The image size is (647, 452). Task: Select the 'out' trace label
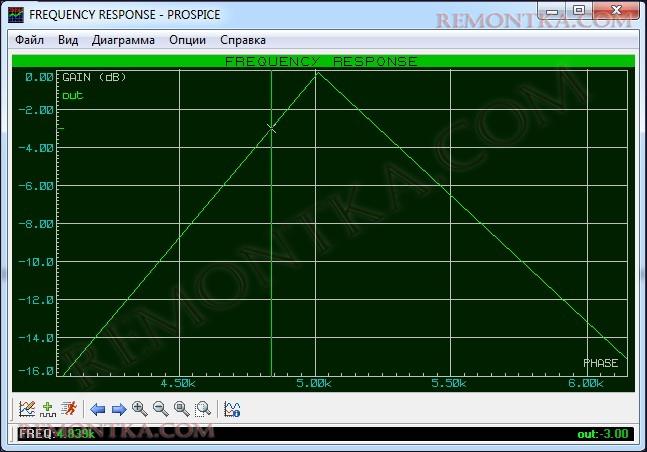[x=73, y=95]
